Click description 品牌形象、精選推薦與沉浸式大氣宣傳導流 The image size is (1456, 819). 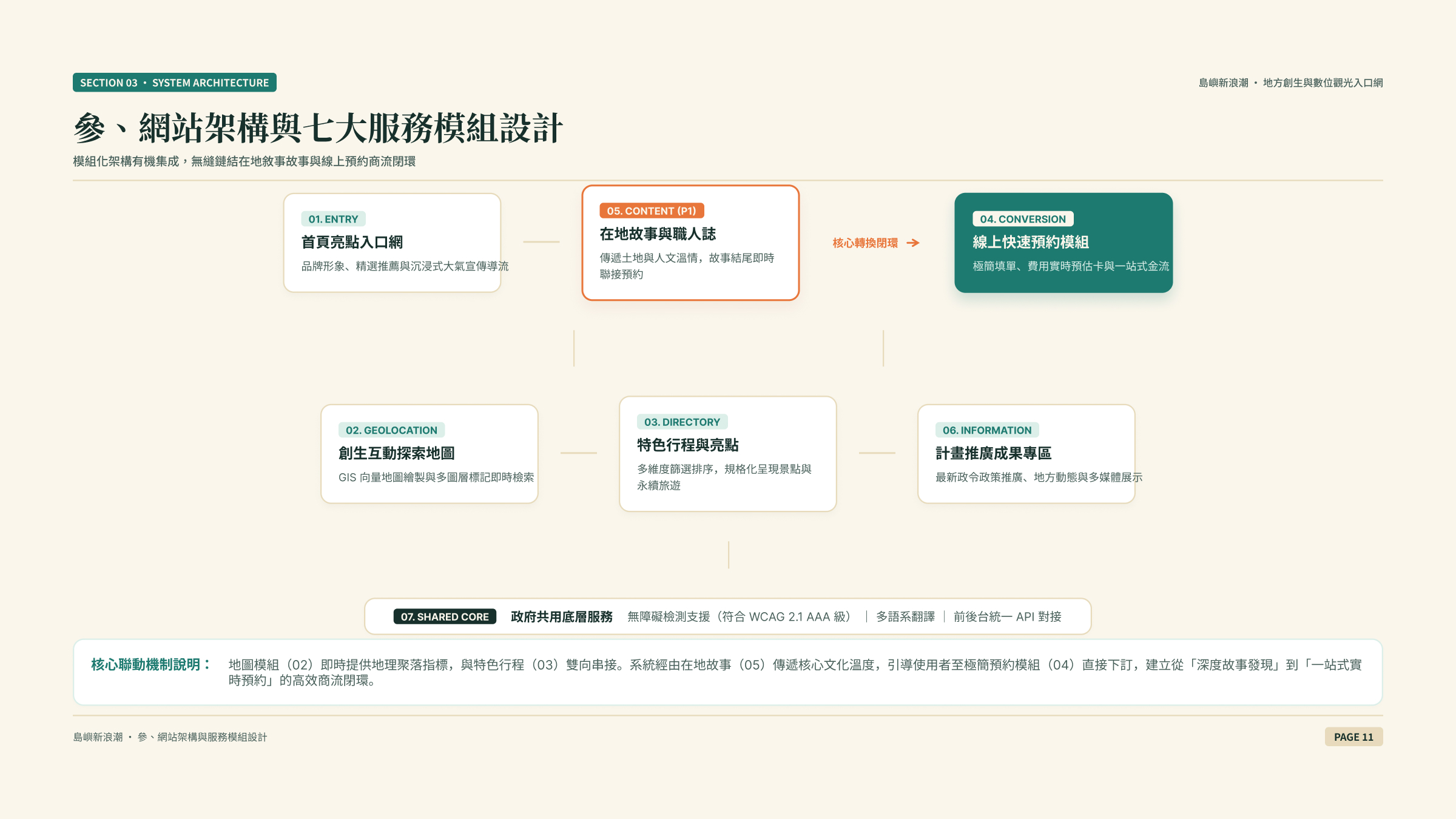pos(405,266)
